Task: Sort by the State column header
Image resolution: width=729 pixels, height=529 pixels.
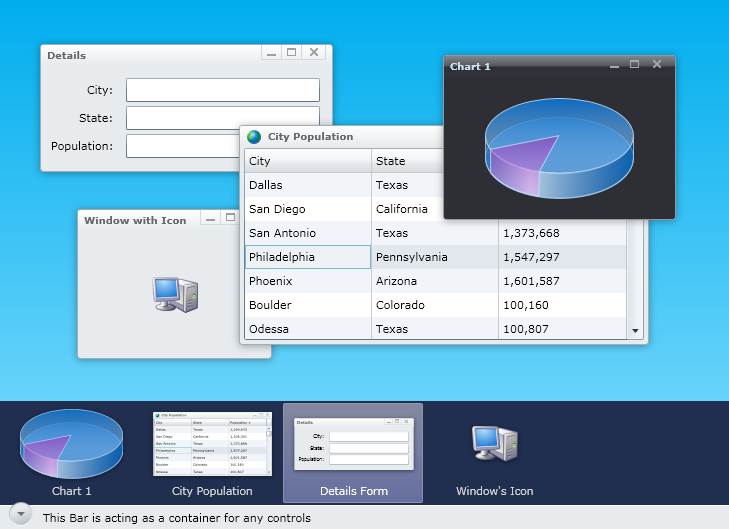Action: click(408, 161)
